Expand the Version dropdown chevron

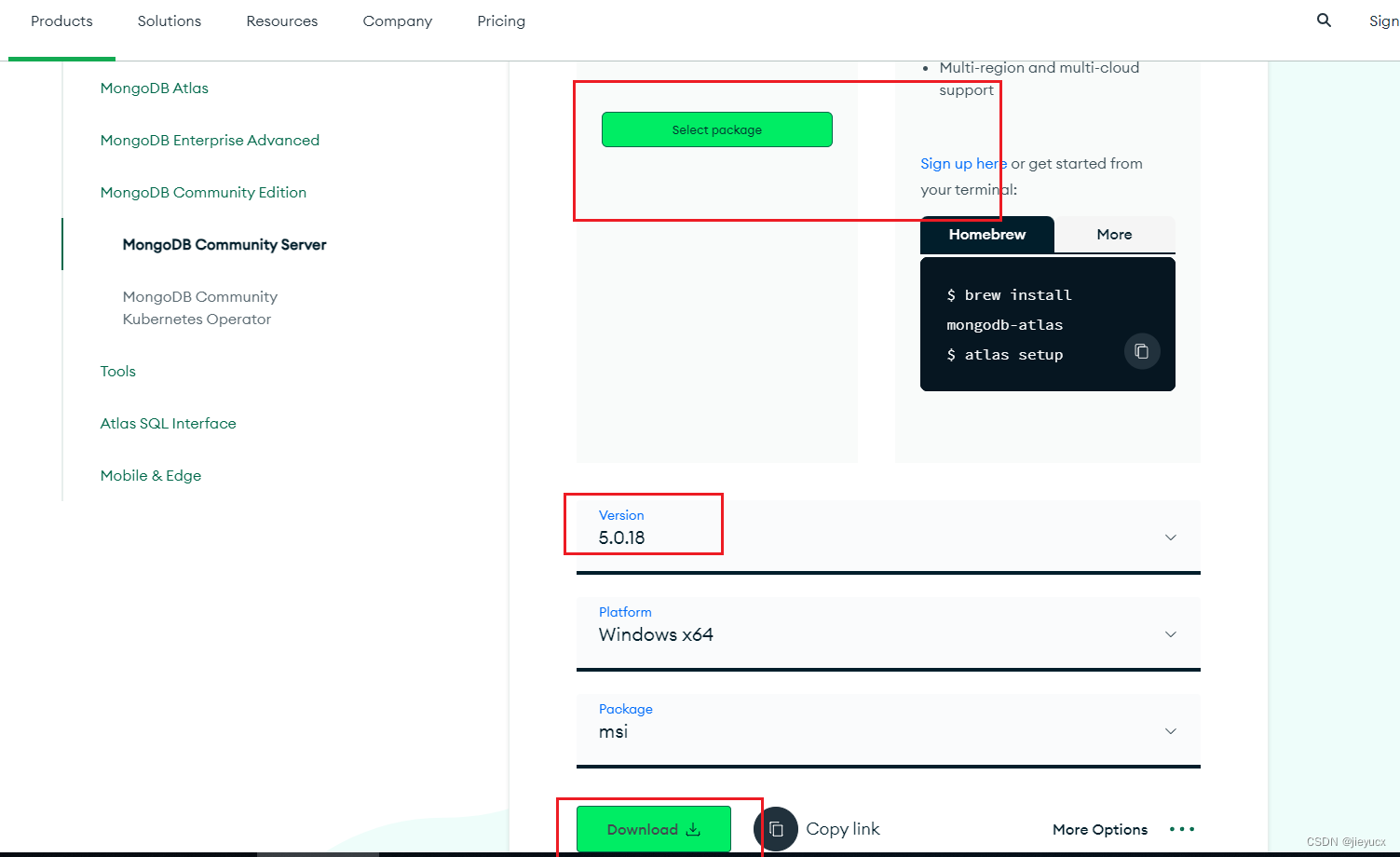(1171, 537)
